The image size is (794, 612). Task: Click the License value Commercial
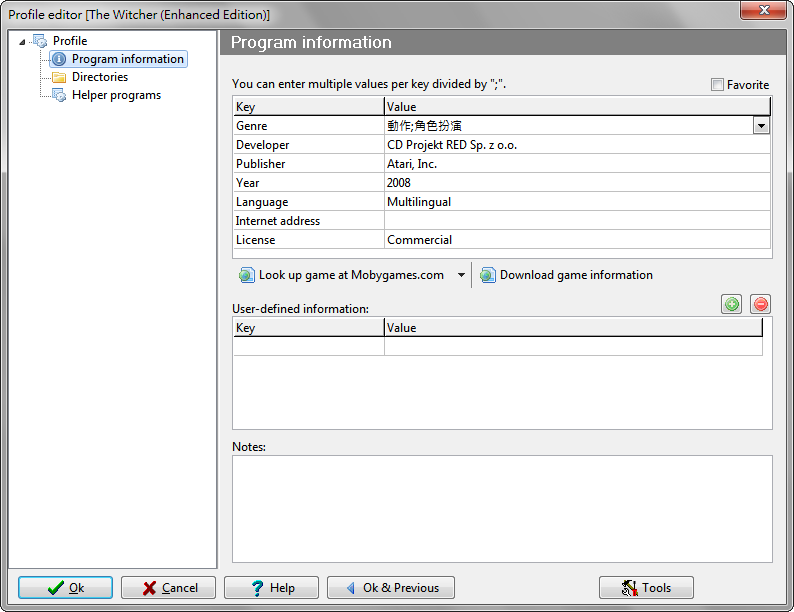coord(577,240)
